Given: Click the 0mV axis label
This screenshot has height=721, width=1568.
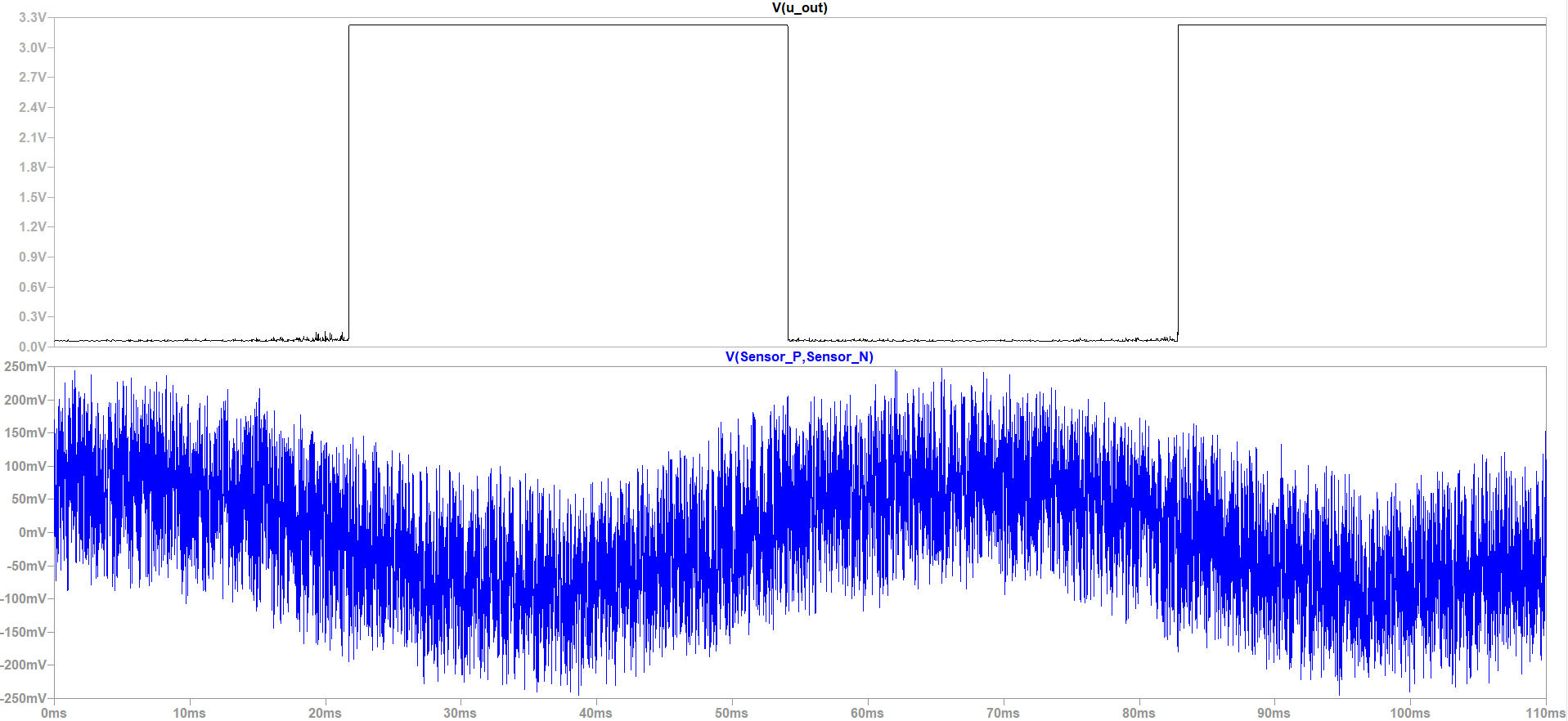Looking at the screenshot, I should coord(33,532).
